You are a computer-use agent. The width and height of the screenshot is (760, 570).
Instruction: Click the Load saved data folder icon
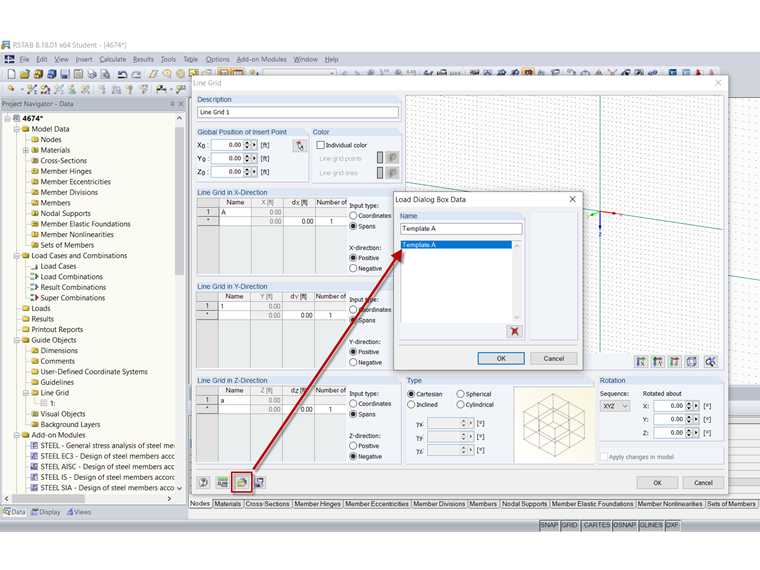[x=241, y=482]
